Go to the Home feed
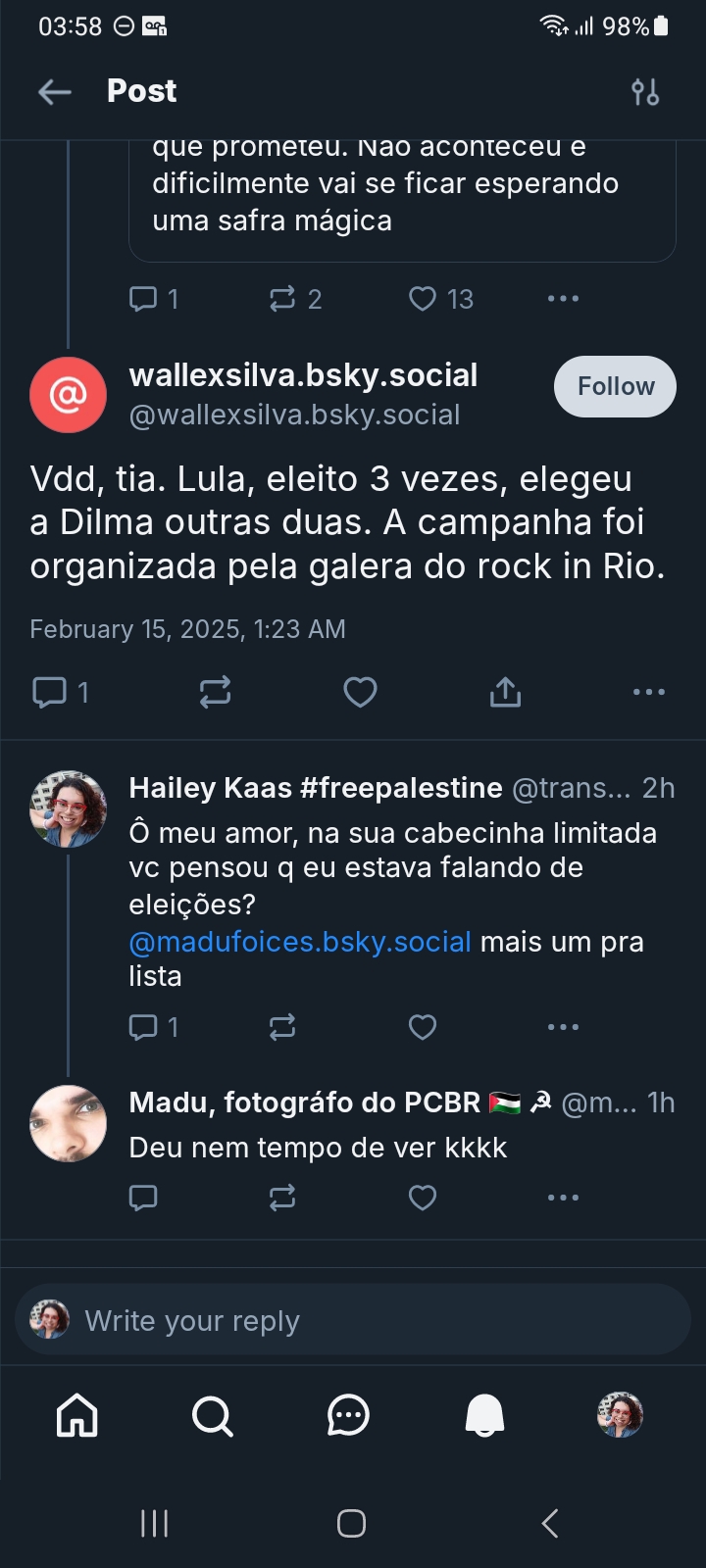The image size is (706, 1568). pyautogui.click(x=77, y=1416)
